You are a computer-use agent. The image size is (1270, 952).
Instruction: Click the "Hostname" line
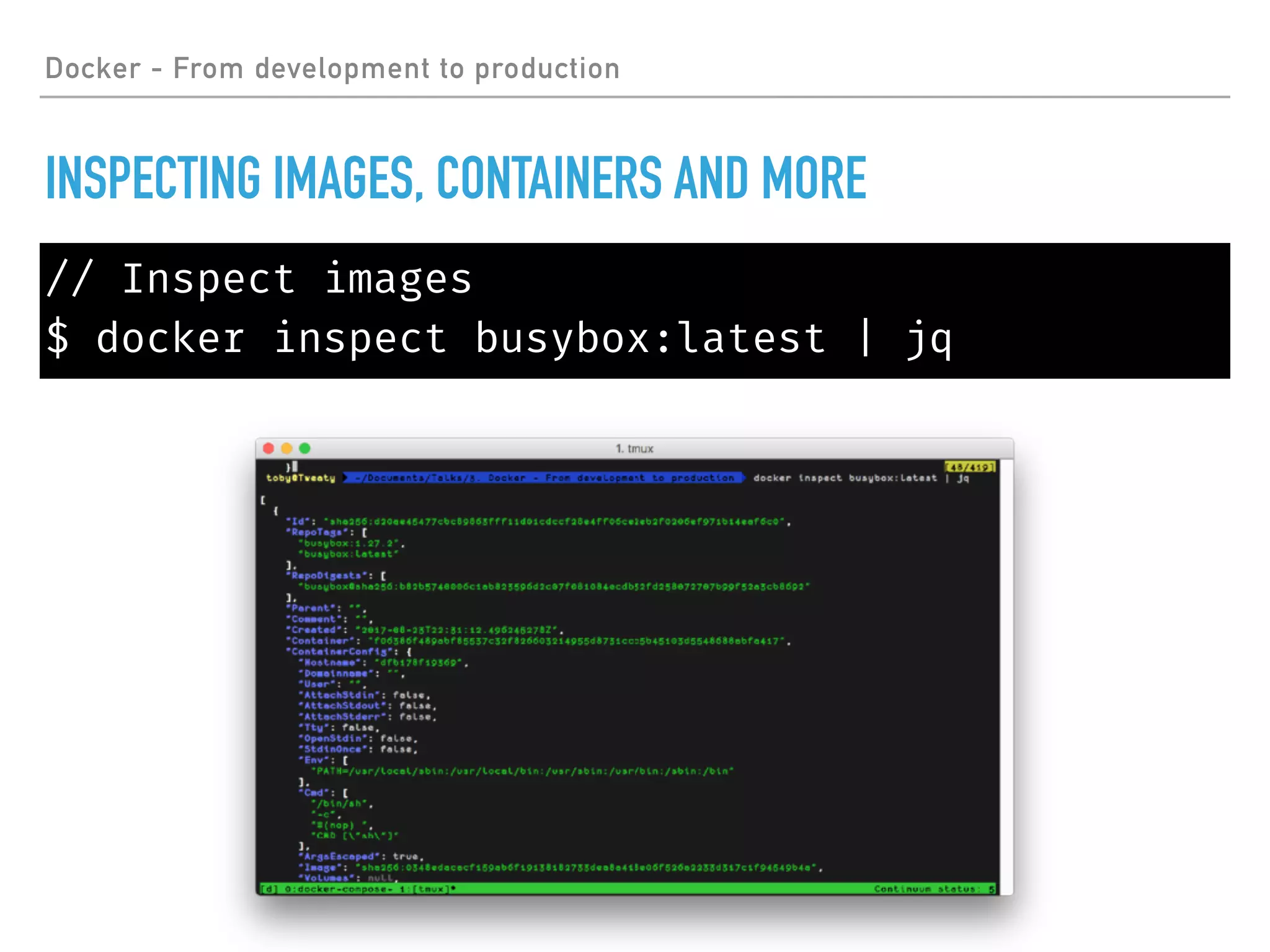click(x=383, y=663)
